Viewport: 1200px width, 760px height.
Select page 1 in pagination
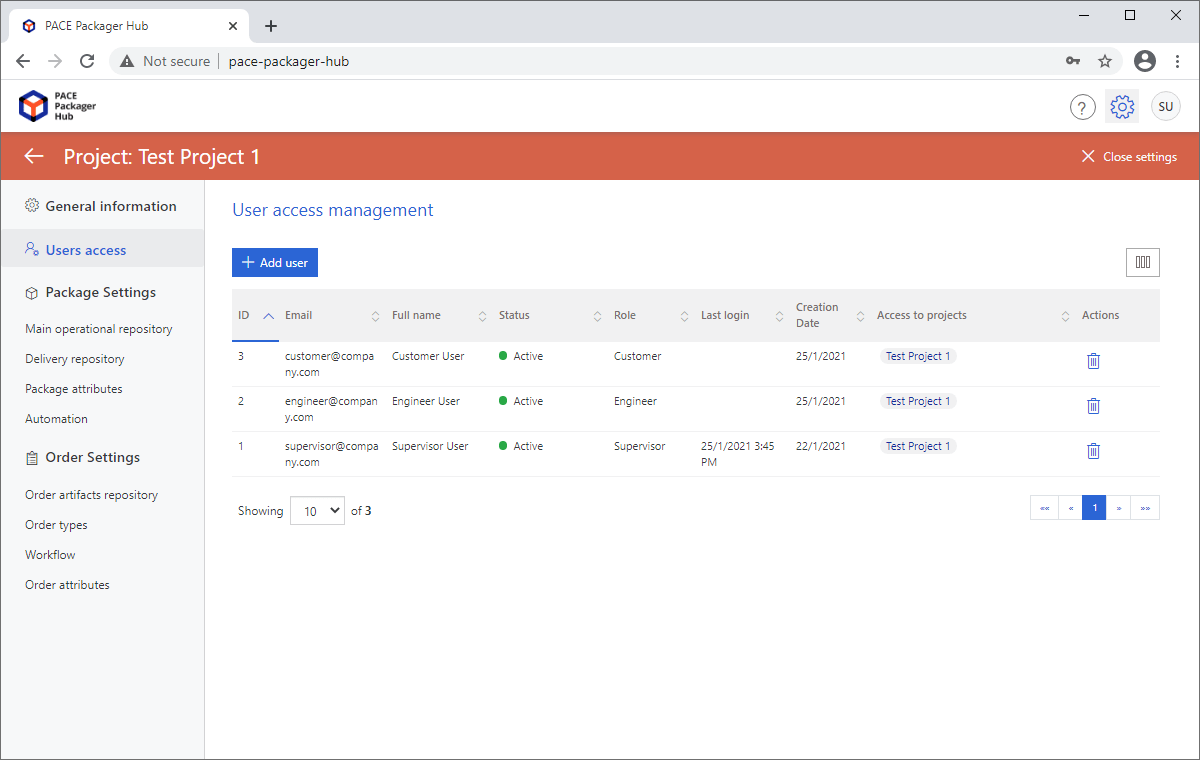1094,508
